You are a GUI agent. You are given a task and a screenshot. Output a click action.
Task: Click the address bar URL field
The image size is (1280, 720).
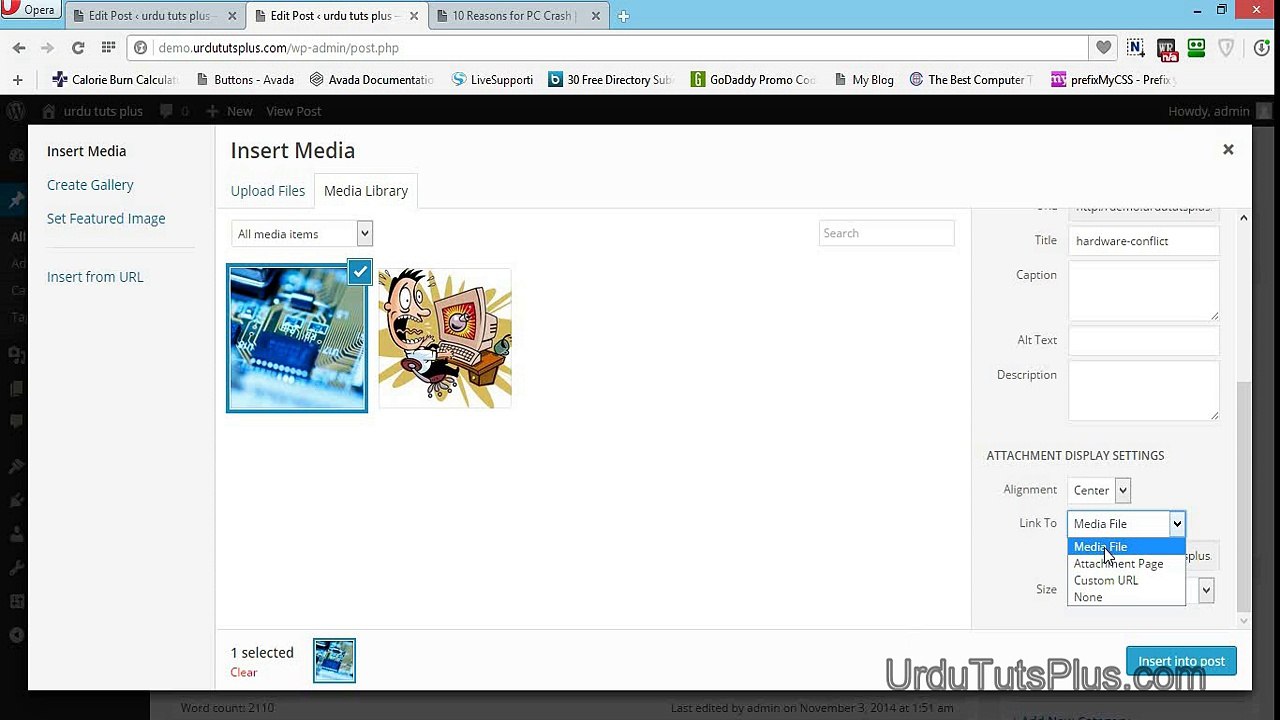607,47
